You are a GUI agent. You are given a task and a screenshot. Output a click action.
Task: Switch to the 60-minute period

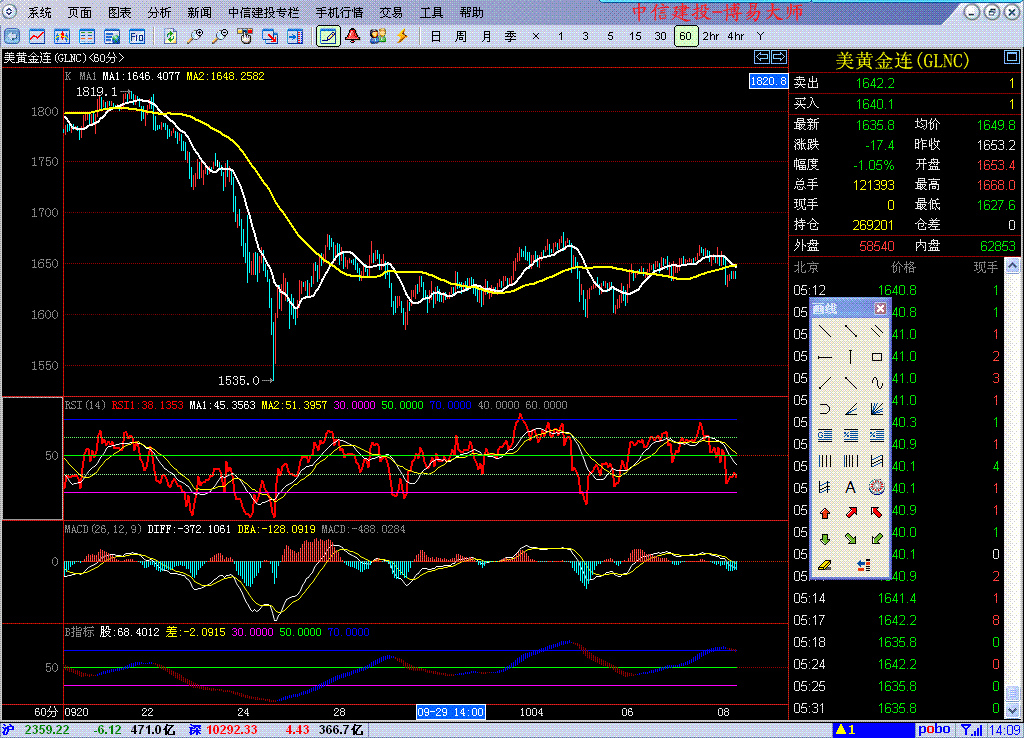coord(685,36)
